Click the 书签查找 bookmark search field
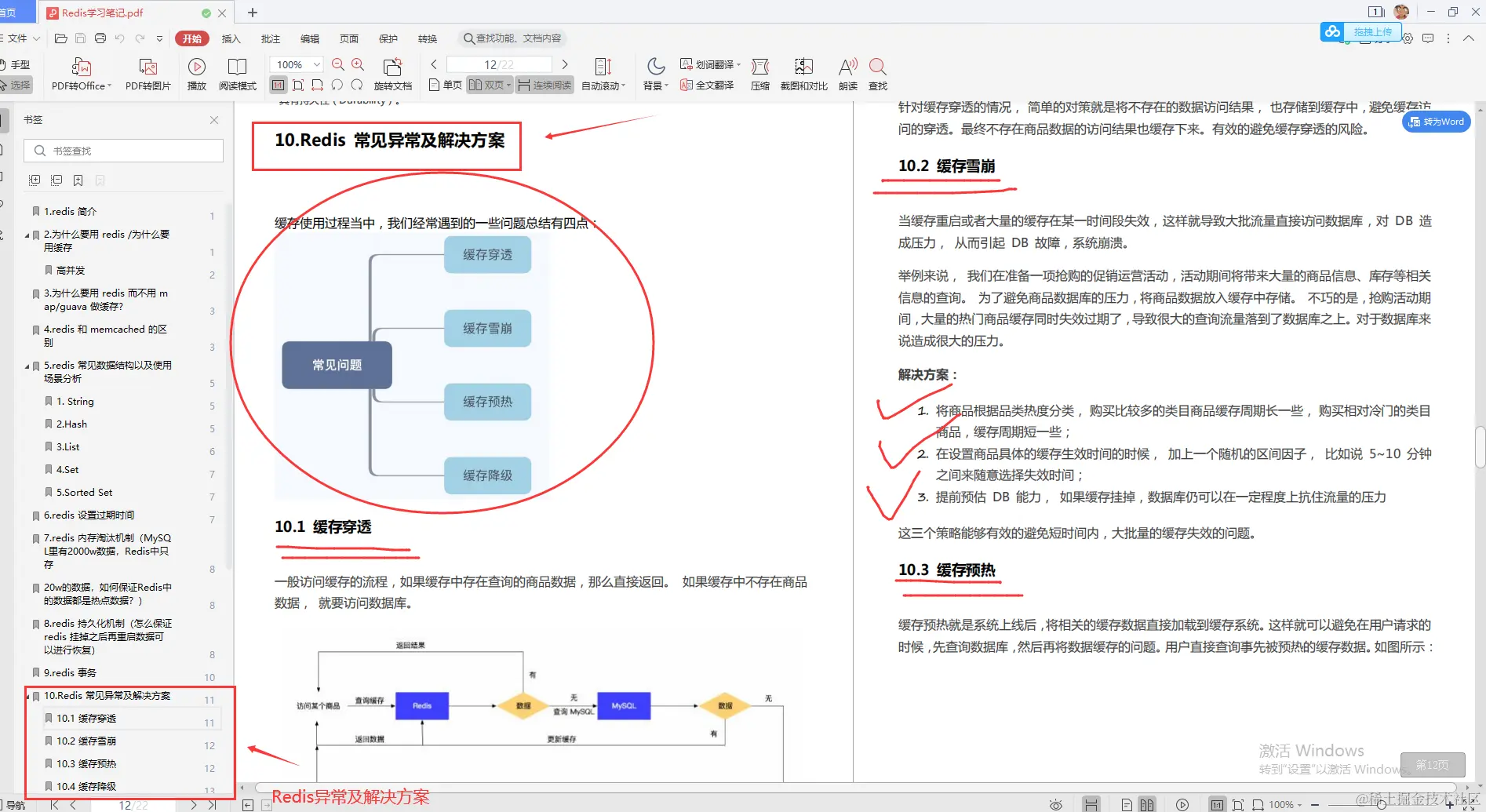The width and height of the screenshot is (1486, 812). click(123, 150)
